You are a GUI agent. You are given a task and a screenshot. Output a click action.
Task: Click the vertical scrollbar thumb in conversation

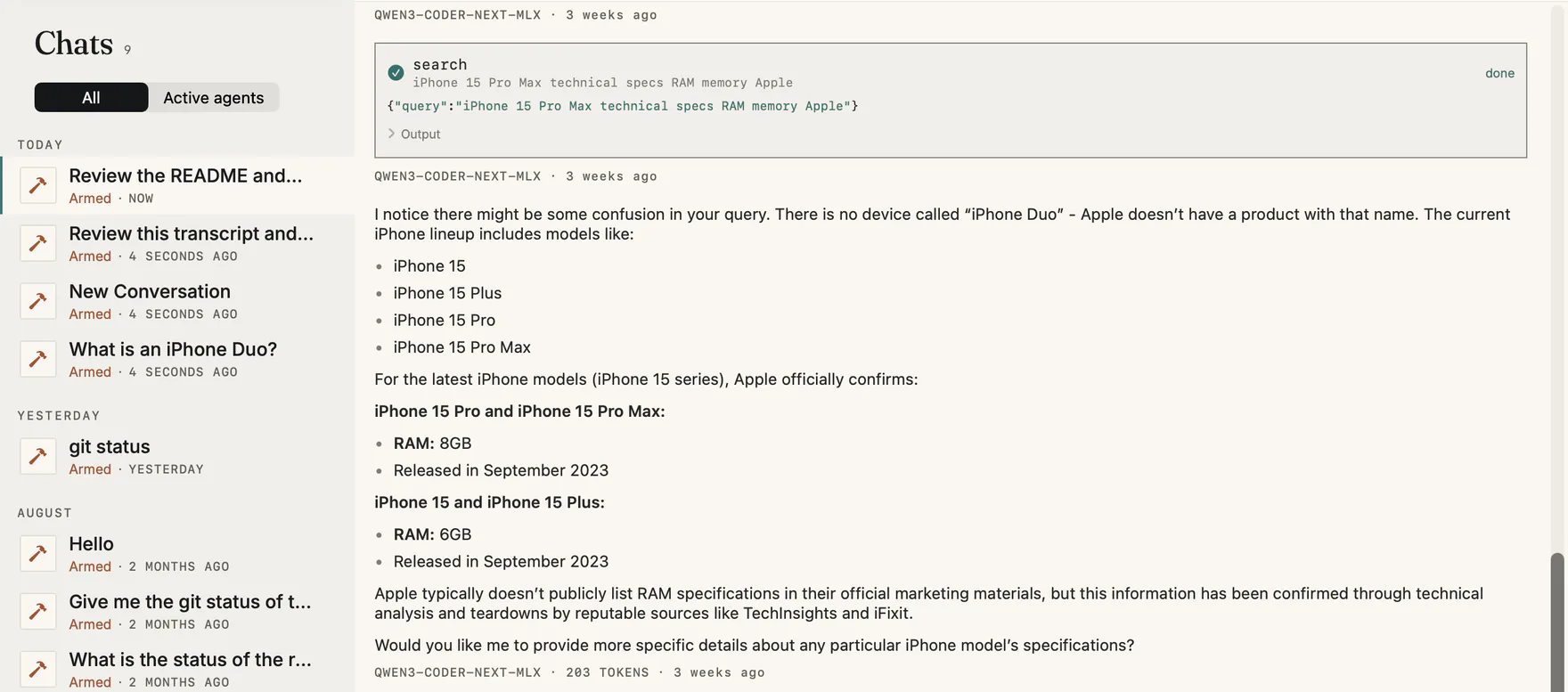[x=1557, y=622]
